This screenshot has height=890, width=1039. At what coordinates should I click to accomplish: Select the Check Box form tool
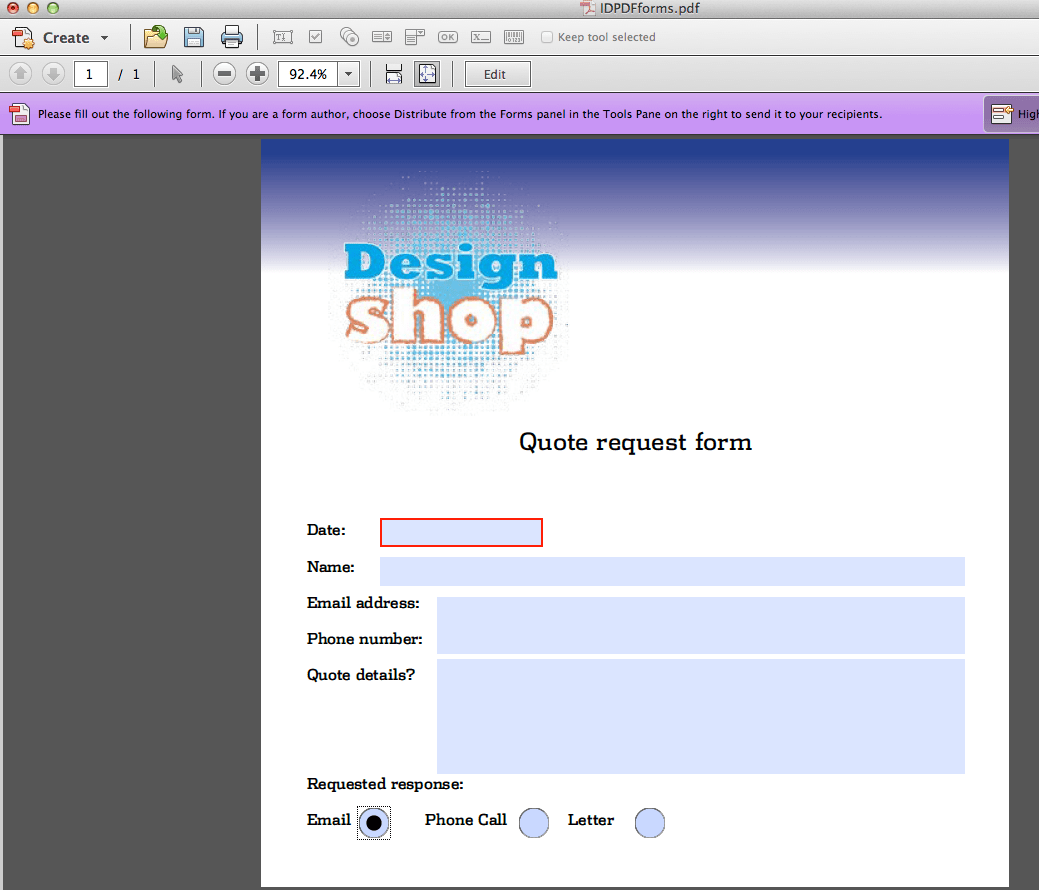314,36
